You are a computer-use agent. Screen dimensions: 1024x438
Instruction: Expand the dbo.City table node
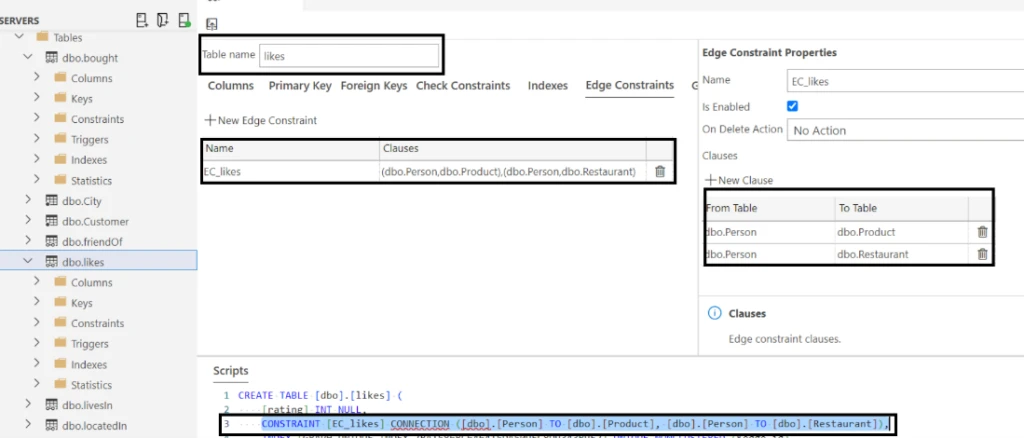tap(27, 200)
